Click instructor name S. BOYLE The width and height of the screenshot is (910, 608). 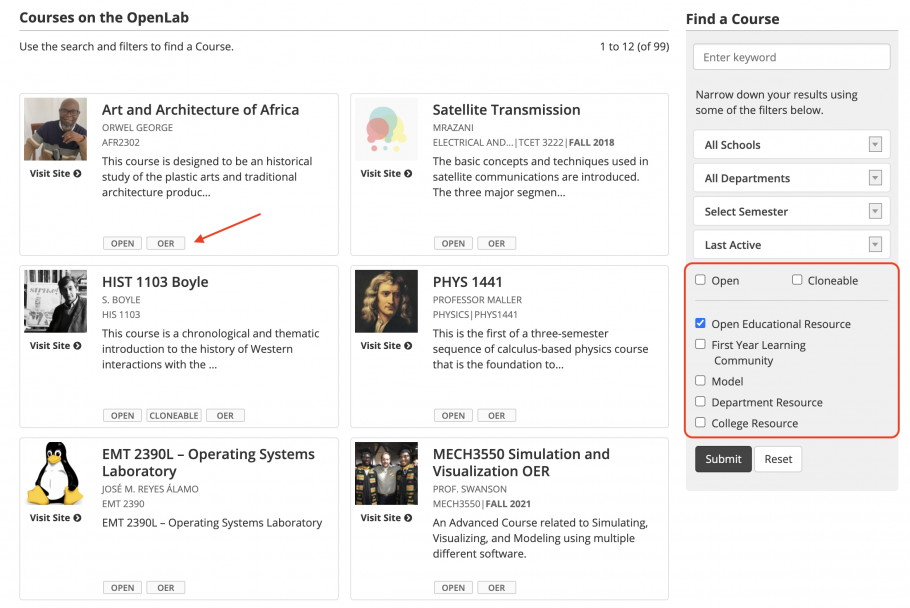point(121,300)
